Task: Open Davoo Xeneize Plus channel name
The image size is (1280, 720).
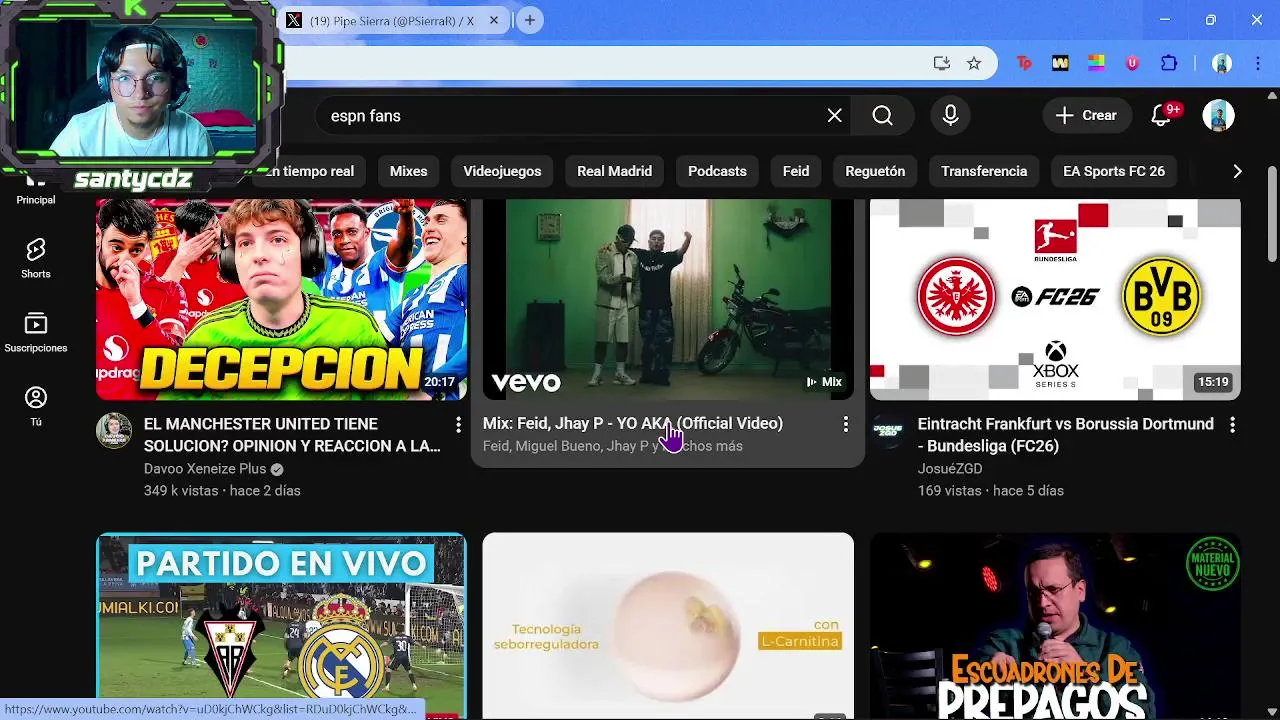Action: [204, 469]
